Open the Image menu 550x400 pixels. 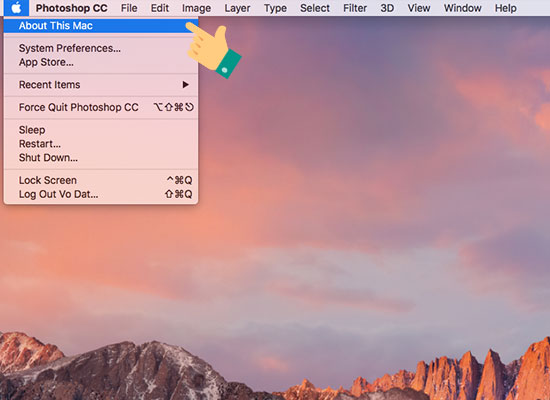pos(196,8)
